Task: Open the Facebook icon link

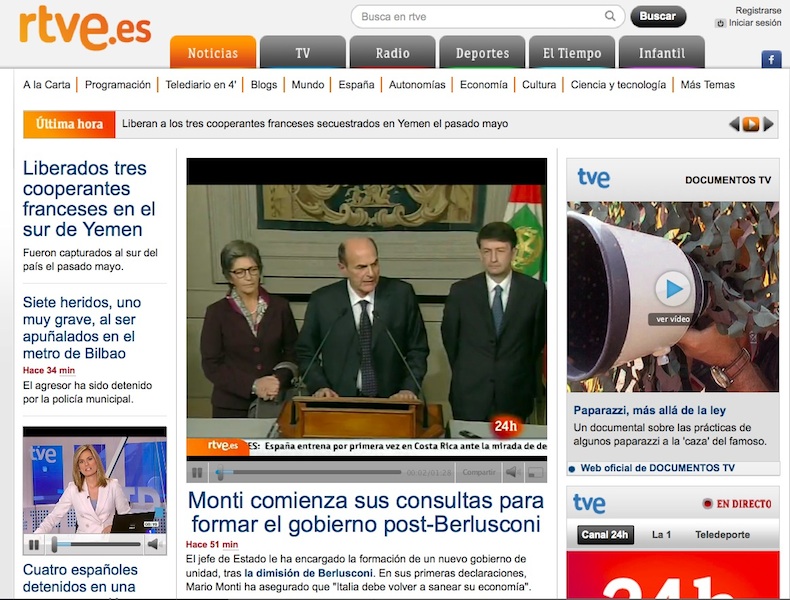Action: pos(771,59)
